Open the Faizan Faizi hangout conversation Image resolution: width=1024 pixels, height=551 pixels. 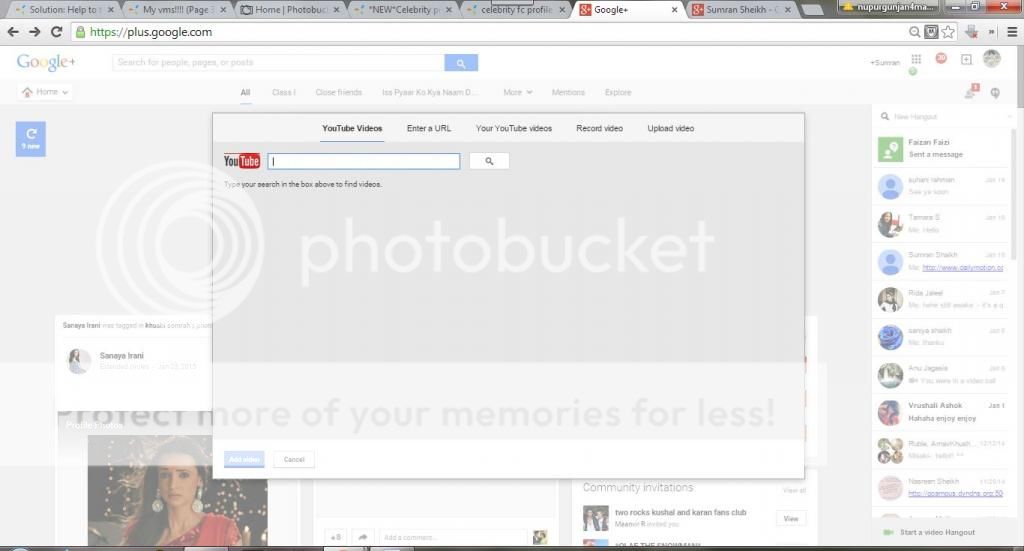pos(940,149)
